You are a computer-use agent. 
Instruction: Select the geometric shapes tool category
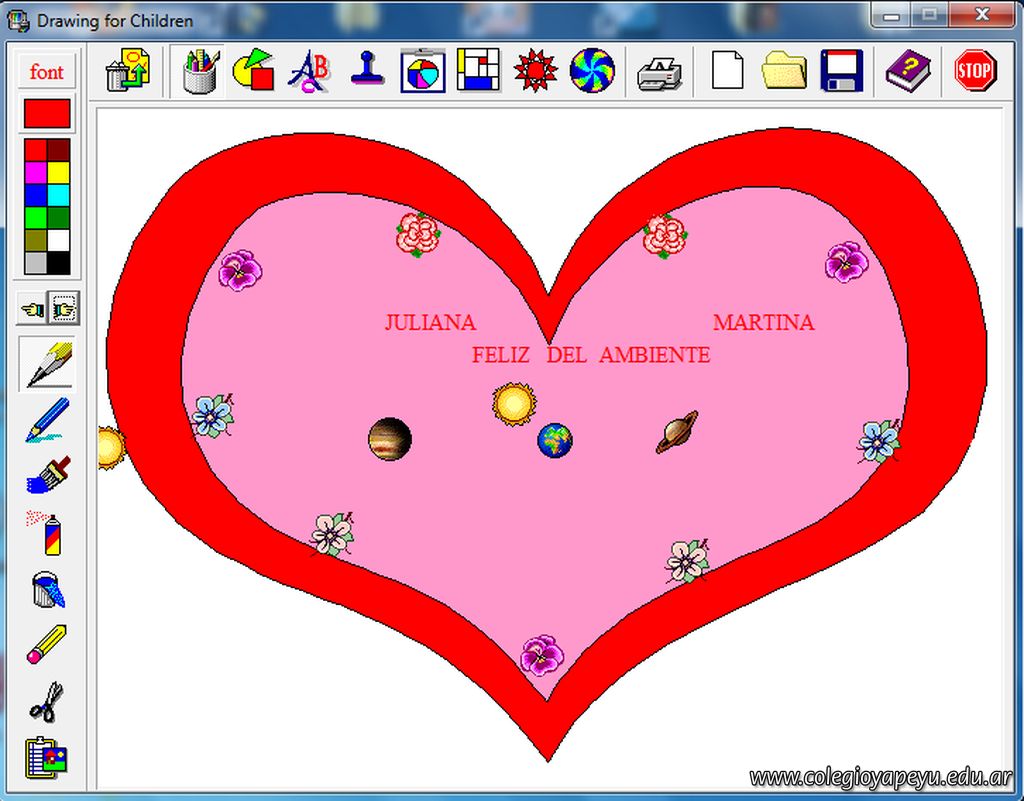coord(253,71)
